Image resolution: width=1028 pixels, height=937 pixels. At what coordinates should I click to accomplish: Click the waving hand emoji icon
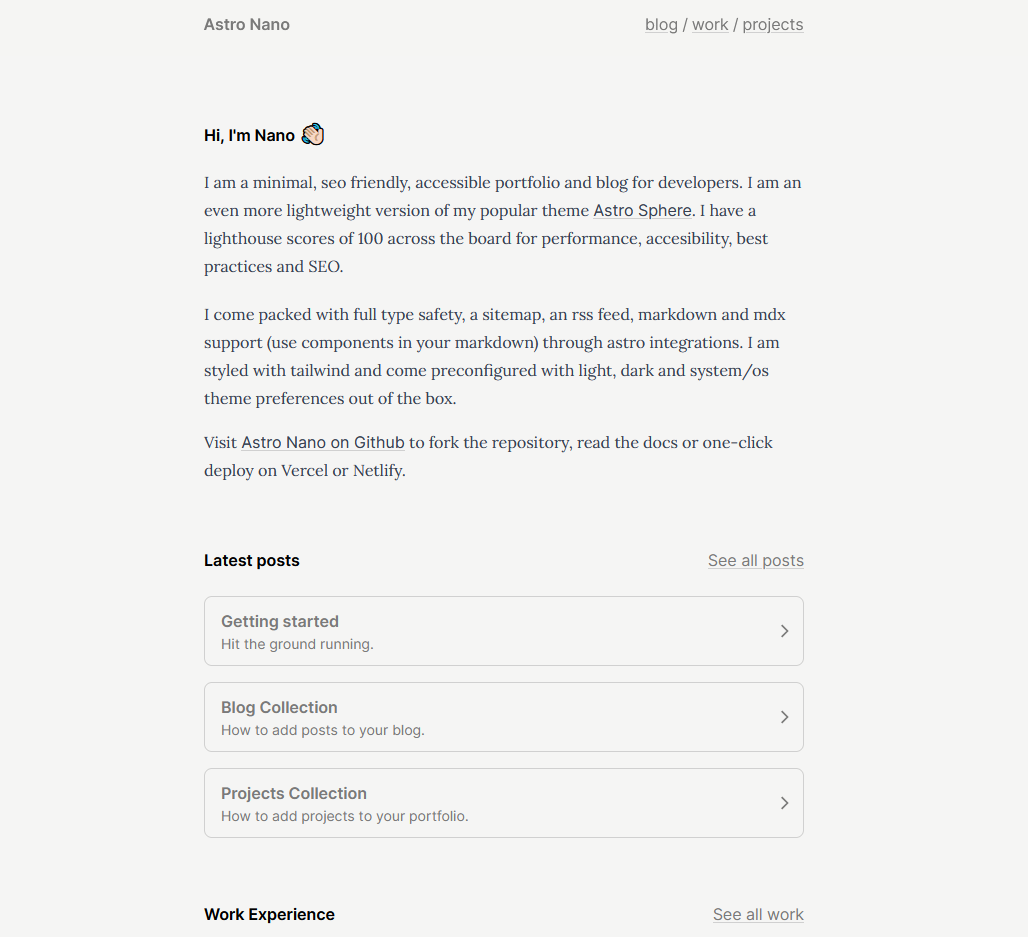tap(313, 135)
